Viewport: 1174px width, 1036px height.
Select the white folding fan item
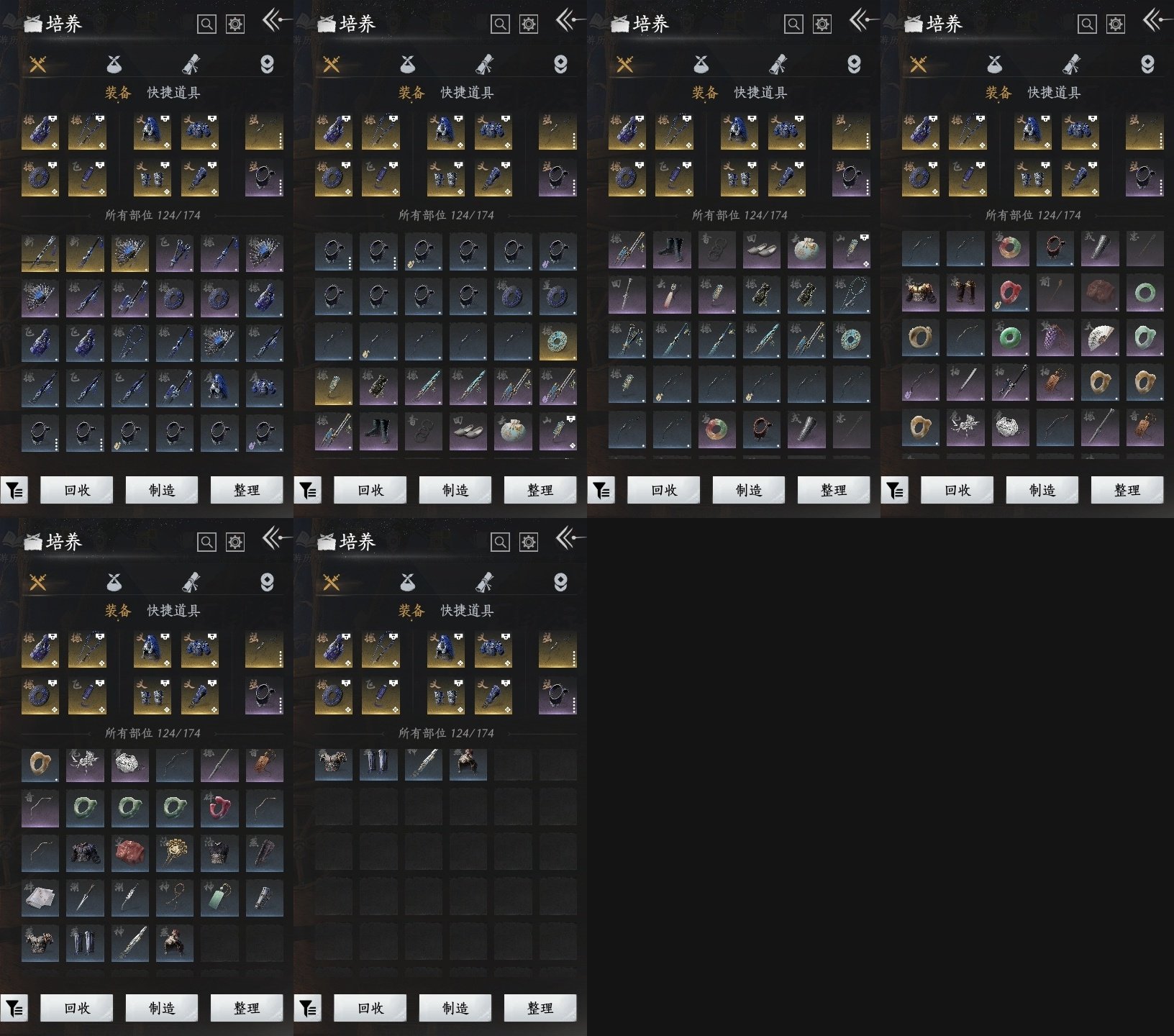click(1099, 338)
